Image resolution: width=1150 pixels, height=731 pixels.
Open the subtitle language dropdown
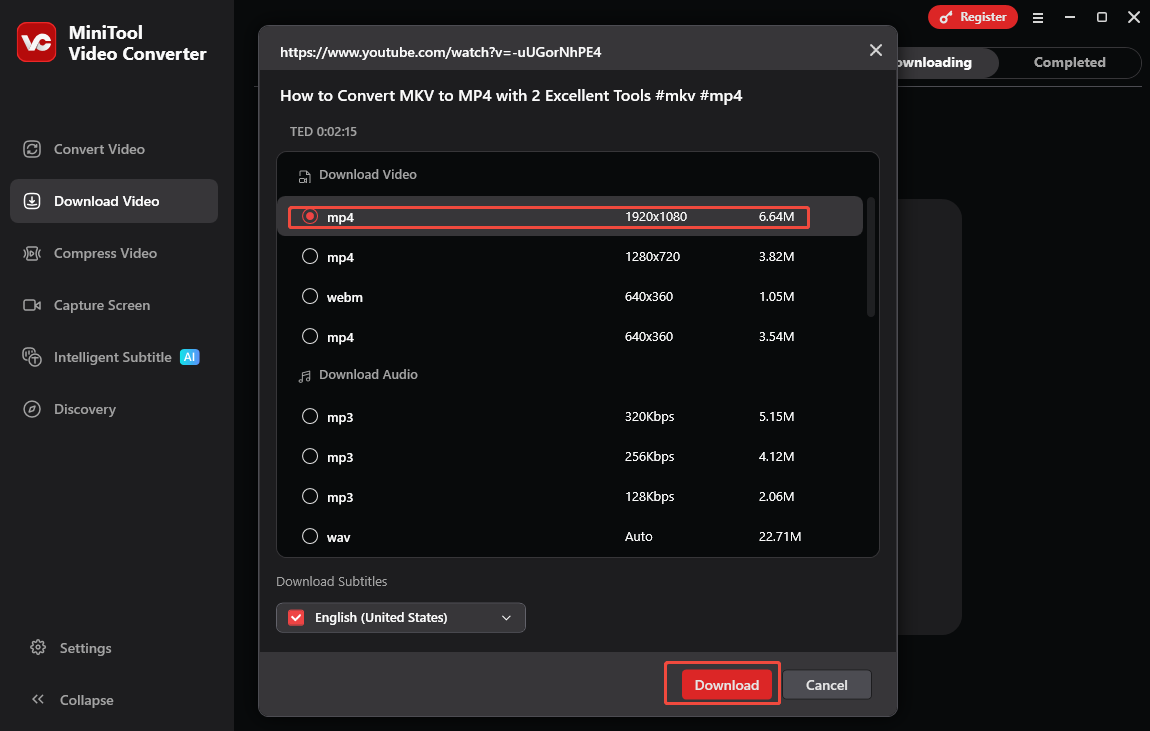(506, 617)
